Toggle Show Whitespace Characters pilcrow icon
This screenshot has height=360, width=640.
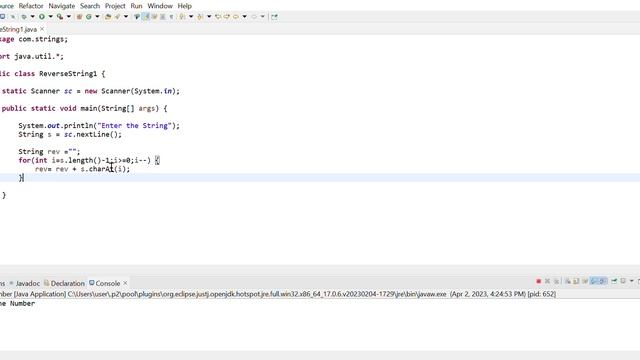click(171, 17)
